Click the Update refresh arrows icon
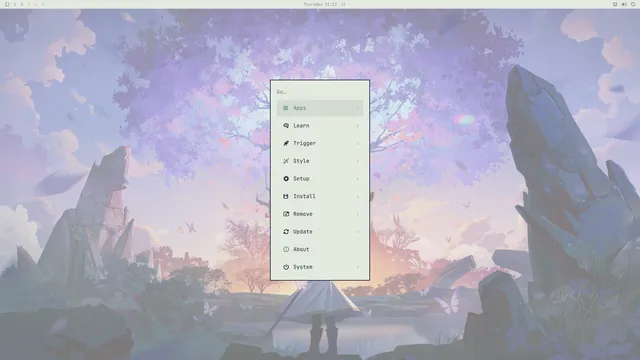 (286, 231)
